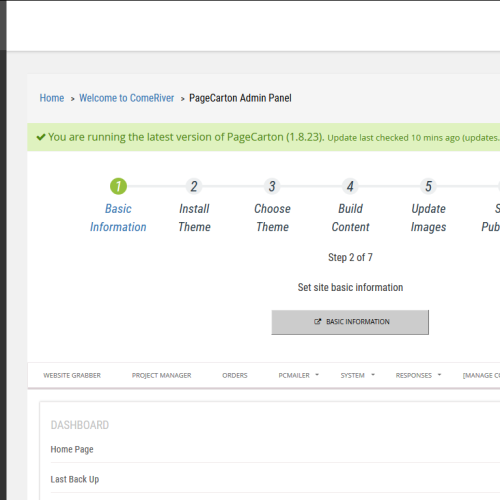This screenshot has height=500, width=500.
Task: Select step 5 circle in wizard
Action: [x=428, y=186]
